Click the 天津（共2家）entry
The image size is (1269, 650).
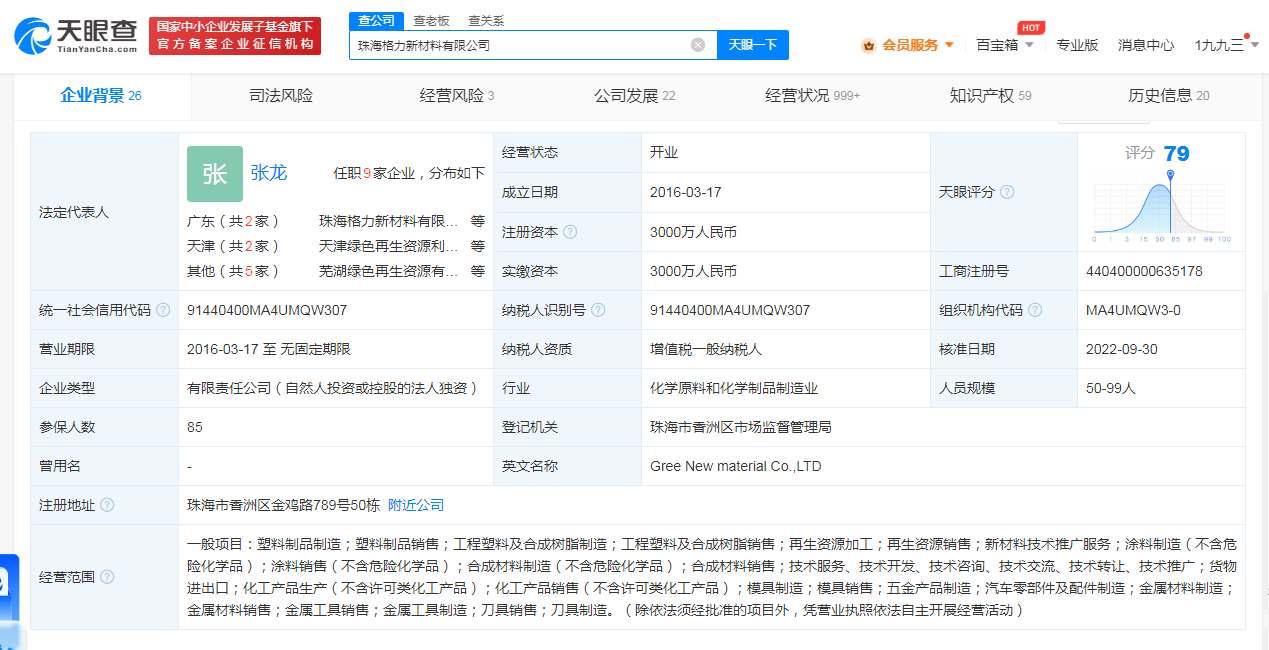tap(234, 246)
